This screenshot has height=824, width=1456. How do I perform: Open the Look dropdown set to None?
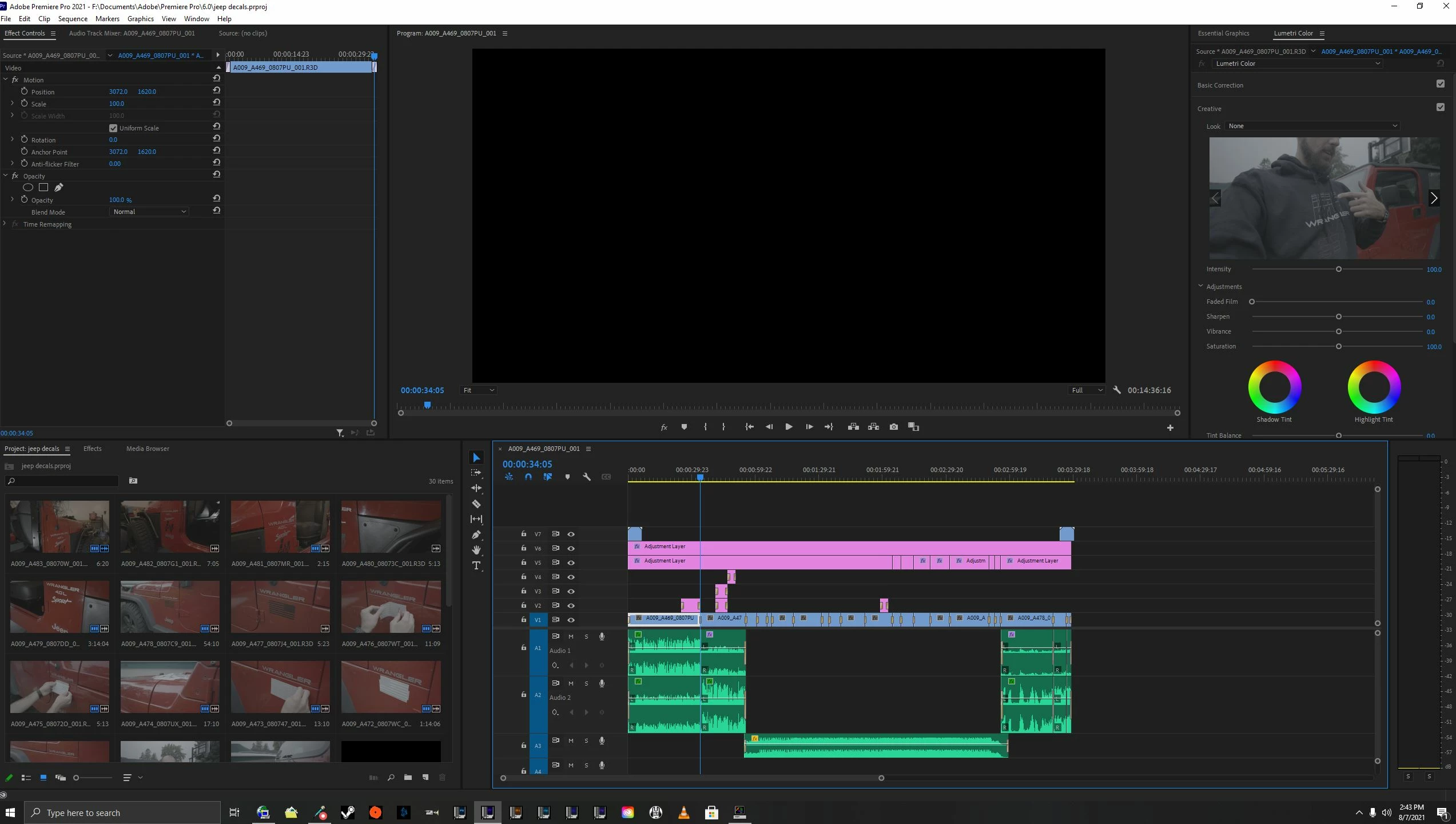click(1312, 126)
